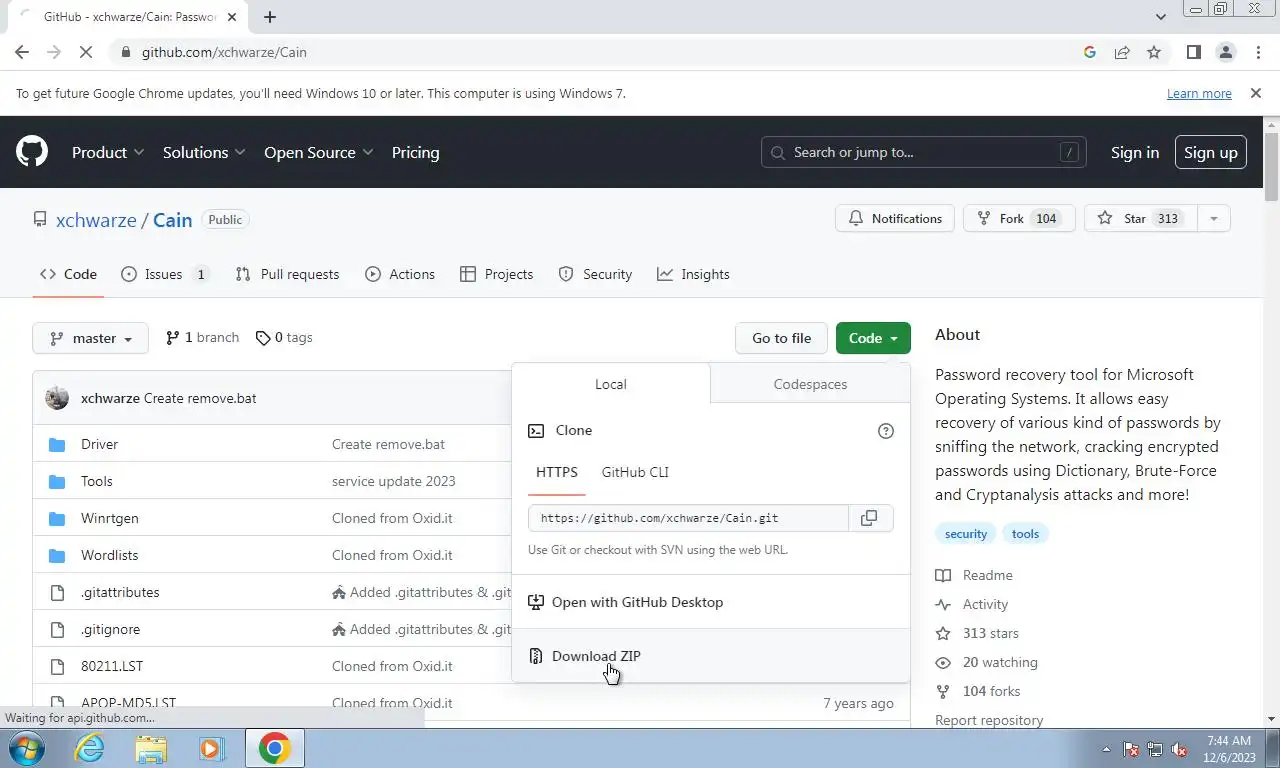Switch to the Projects tab
The height and width of the screenshot is (768, 1280).
[x=497, y=274]
